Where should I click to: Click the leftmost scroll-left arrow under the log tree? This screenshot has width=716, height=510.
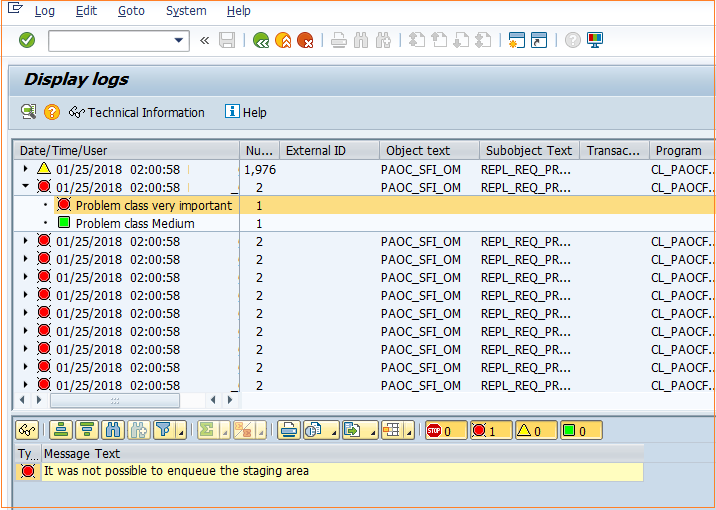[x=22, y=400]
